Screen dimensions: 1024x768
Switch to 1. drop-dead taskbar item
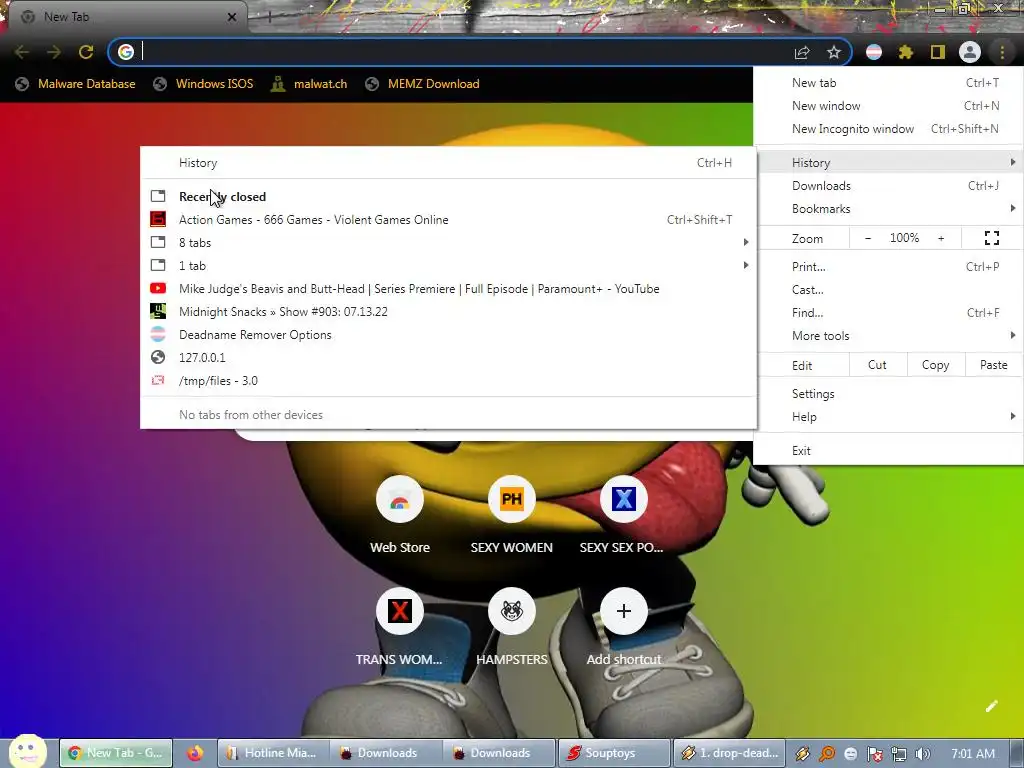pyautogui.click(x=728, y=753)
